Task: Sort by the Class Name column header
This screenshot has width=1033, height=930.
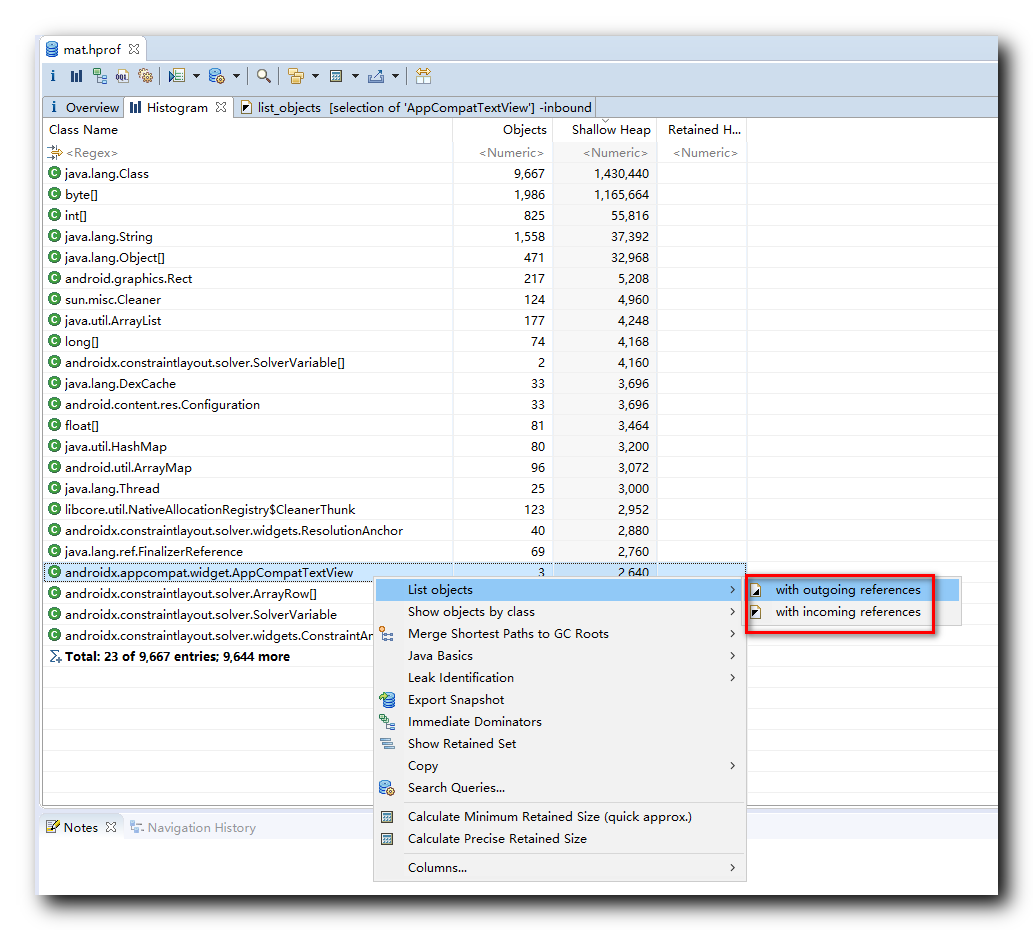Action: pyautogui.click(x=248, y=130)
